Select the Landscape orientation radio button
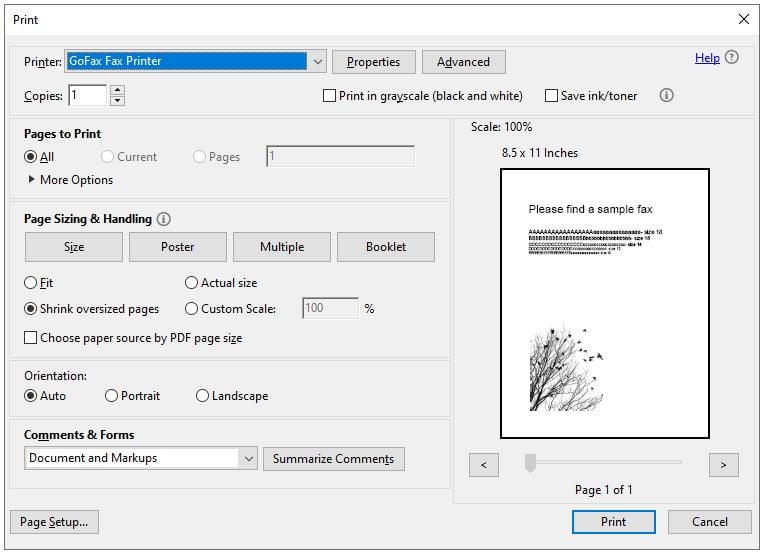The image size is (765, 554). (x=203, y=396)
